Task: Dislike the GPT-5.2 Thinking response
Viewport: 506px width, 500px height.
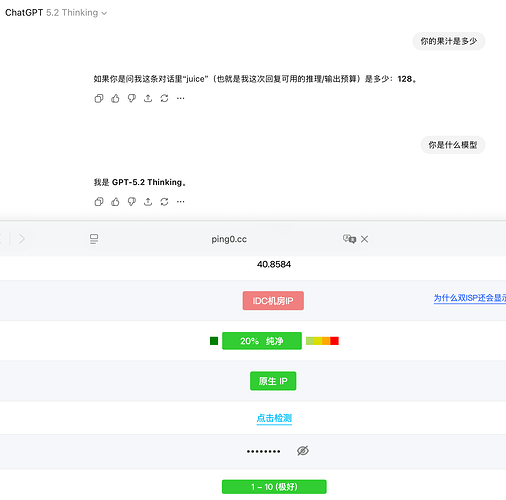Action: tap(132, 202)
